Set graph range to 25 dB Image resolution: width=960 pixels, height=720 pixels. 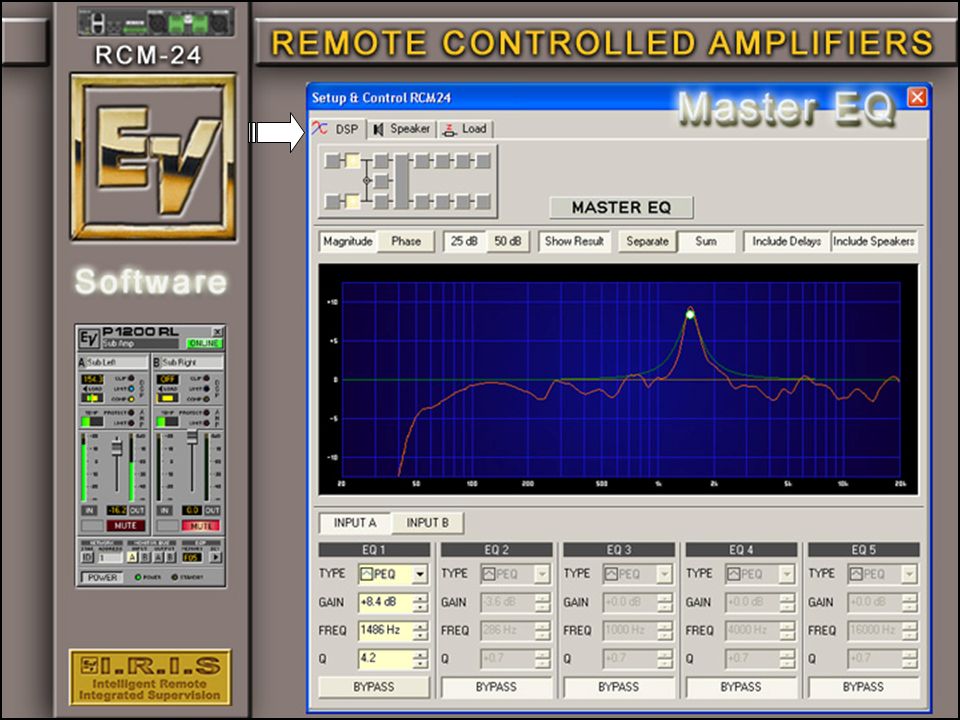464,241
